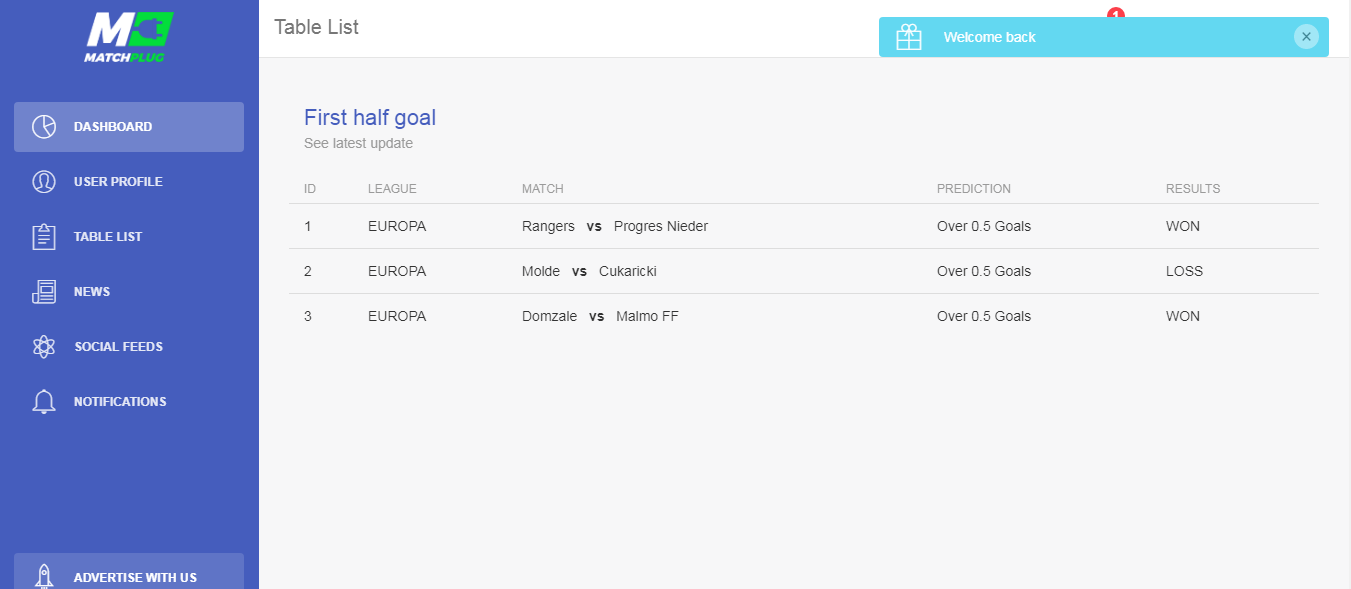Click the MatchPlug logo
Screen dimensions: 1351x589
[x=129, y=37]
